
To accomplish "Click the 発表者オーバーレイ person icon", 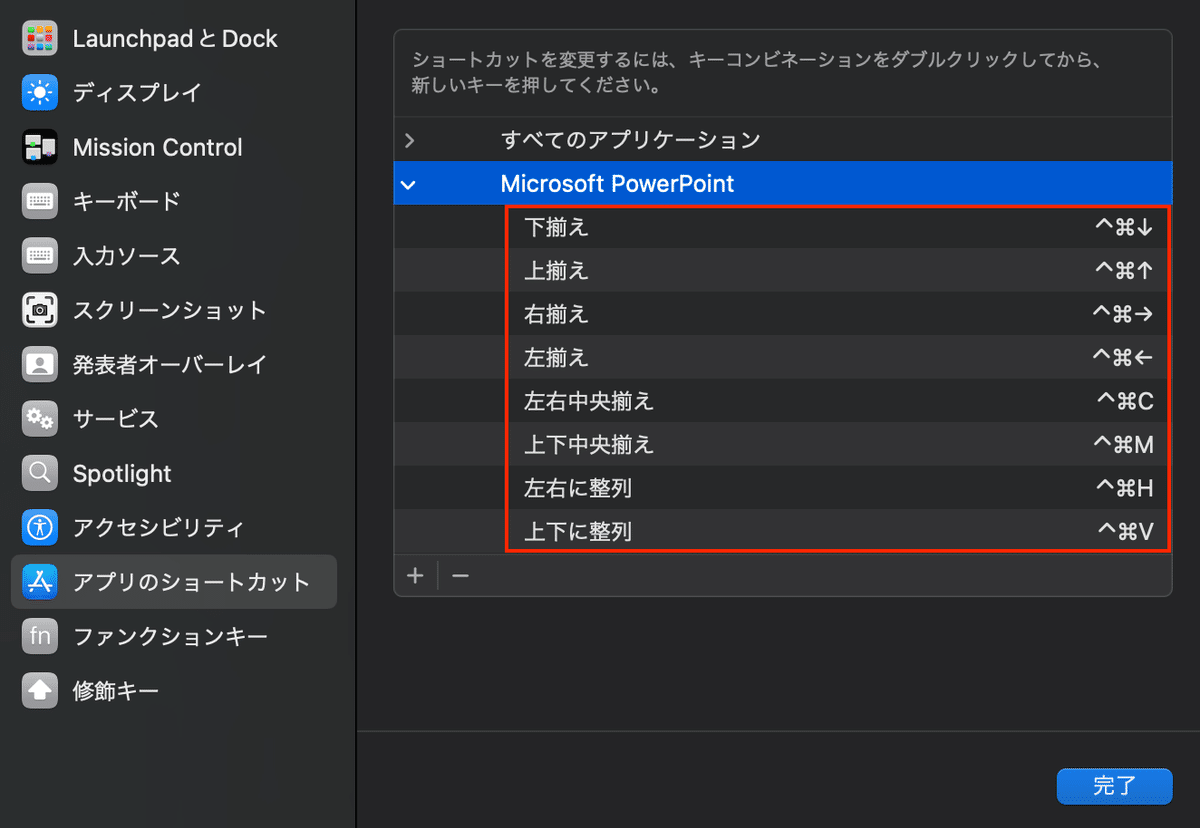I will (x=40, y=365).
